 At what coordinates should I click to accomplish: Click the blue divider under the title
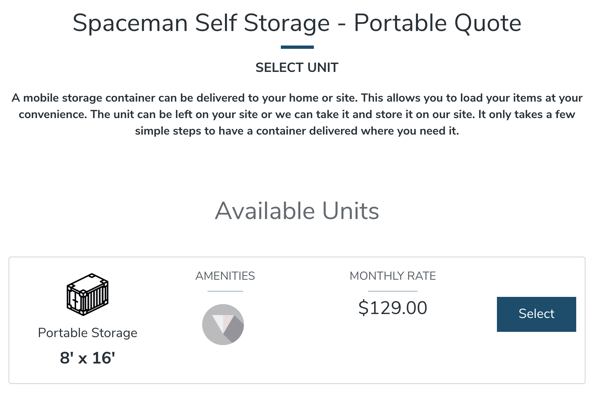(x=297, y=47)
